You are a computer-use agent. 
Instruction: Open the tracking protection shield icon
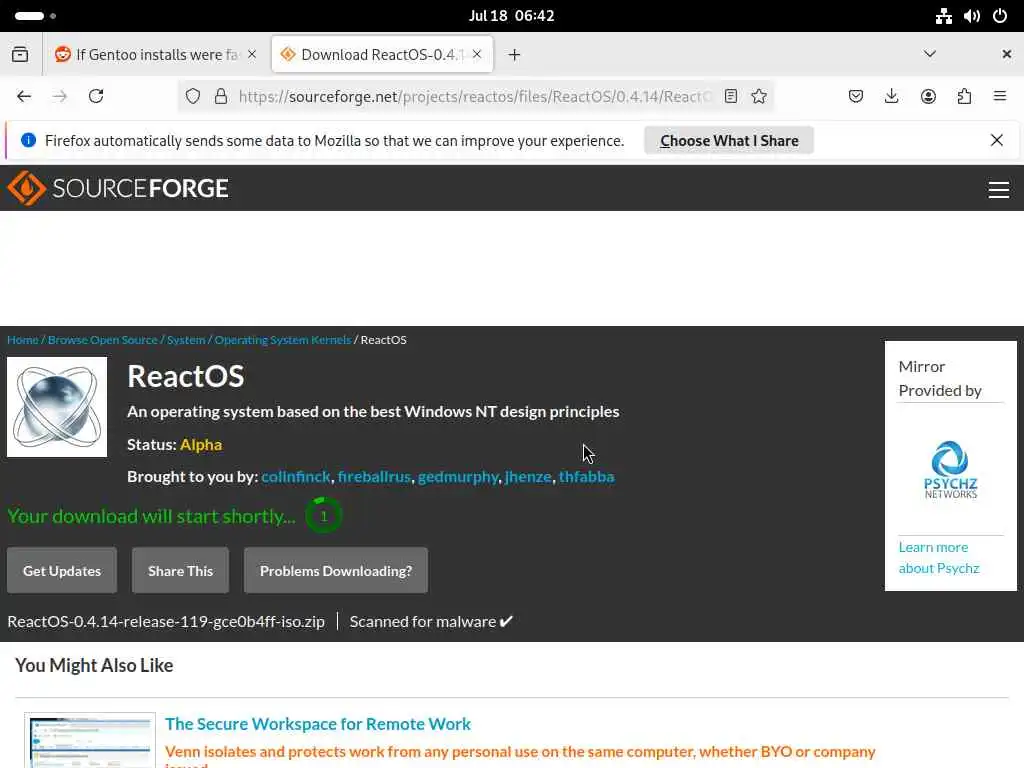pyautogui.click(x=193, y=97)
